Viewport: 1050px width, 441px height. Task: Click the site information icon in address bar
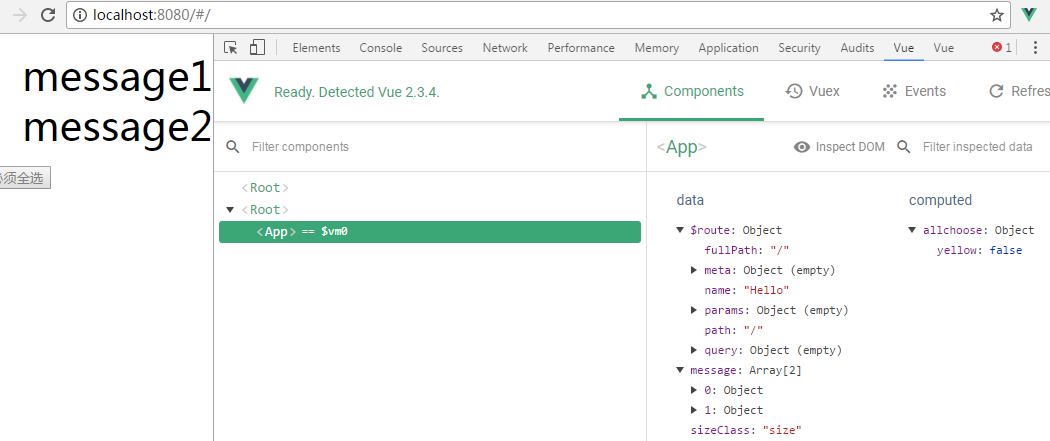pyautogui.click(x=80, y=15)
